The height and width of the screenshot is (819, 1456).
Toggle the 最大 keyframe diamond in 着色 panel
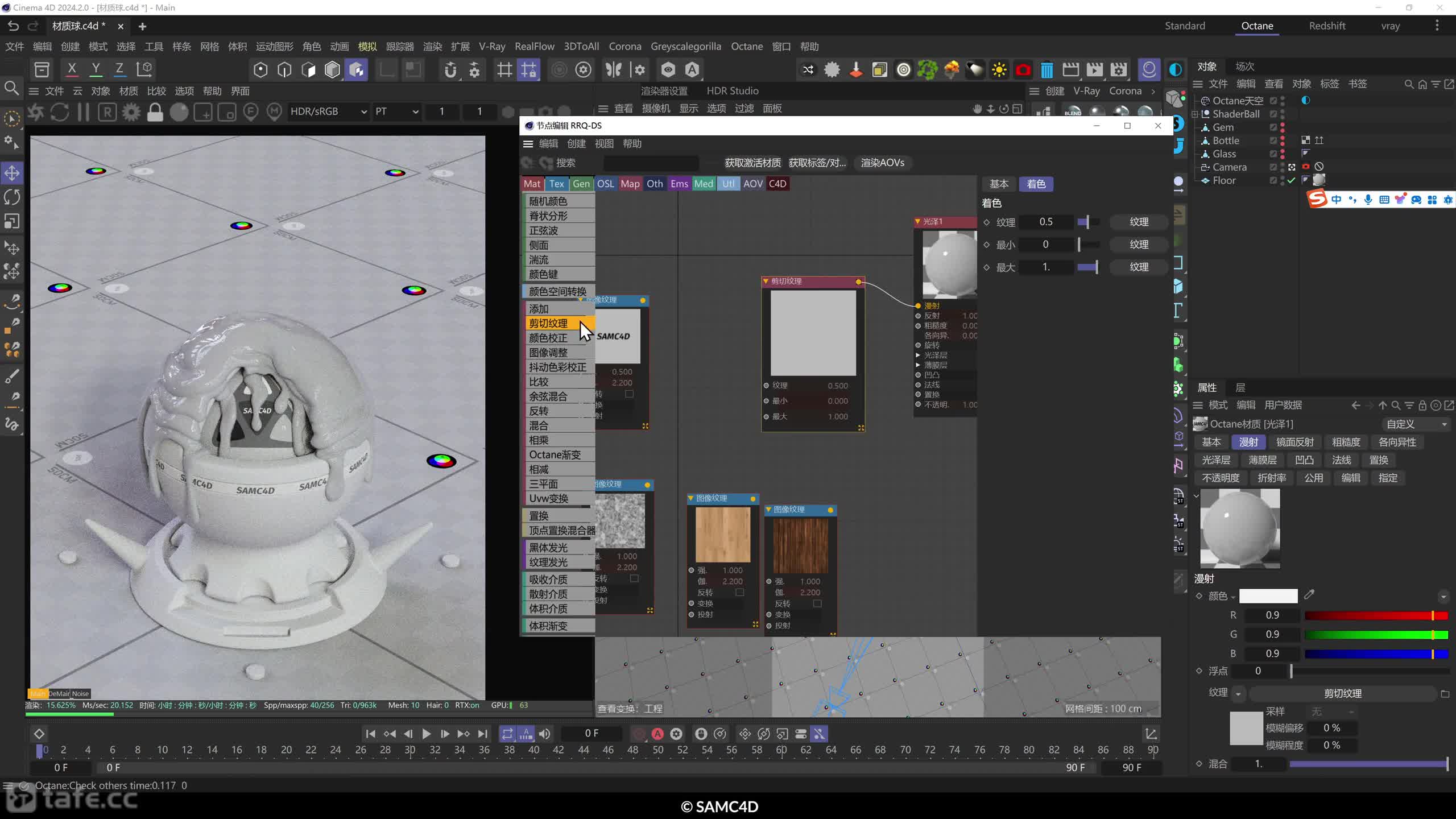(x=987, y=267)
